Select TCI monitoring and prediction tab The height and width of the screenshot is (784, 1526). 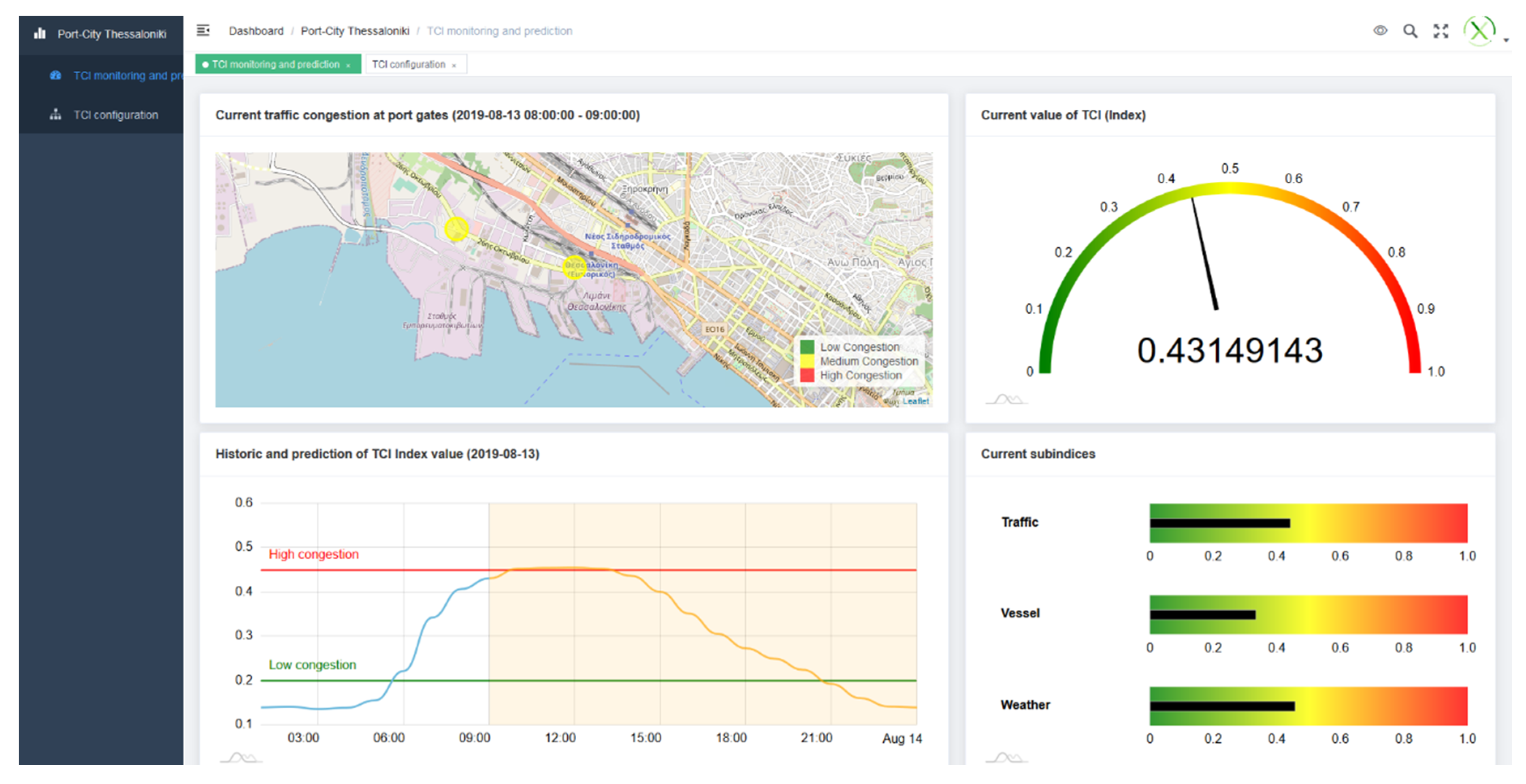coord(275,64)
